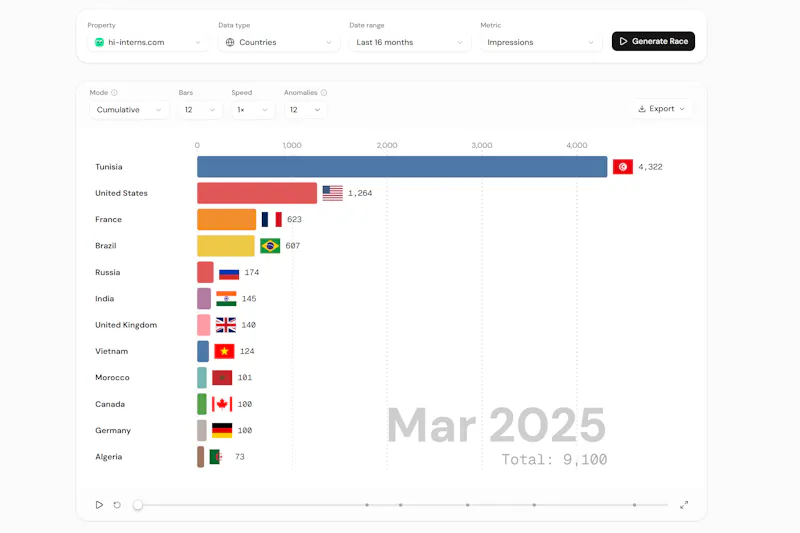Image resolution: width=800 pixels, height=533 pixels.
Task: Click the Tunisia flag icon
Action: tap(623, 167)
